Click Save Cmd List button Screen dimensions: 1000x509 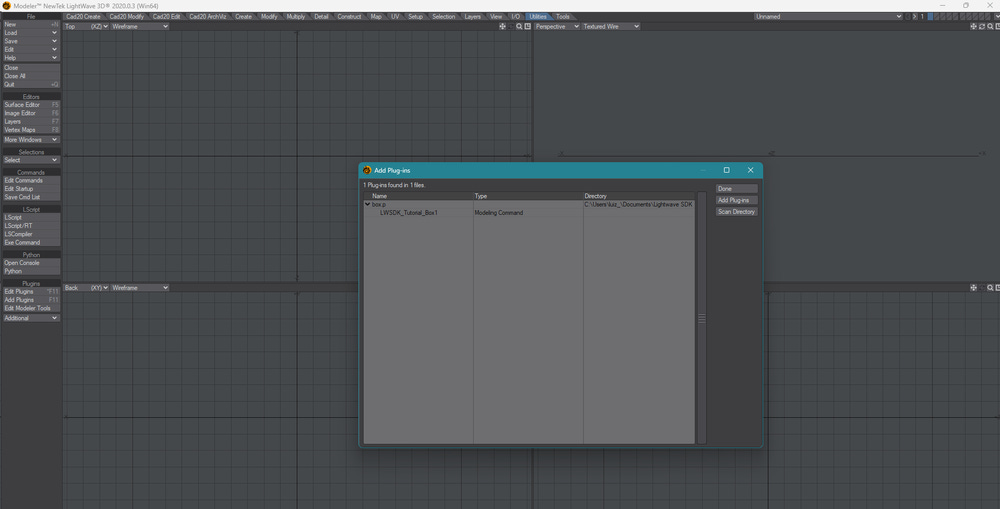[31, 197]
